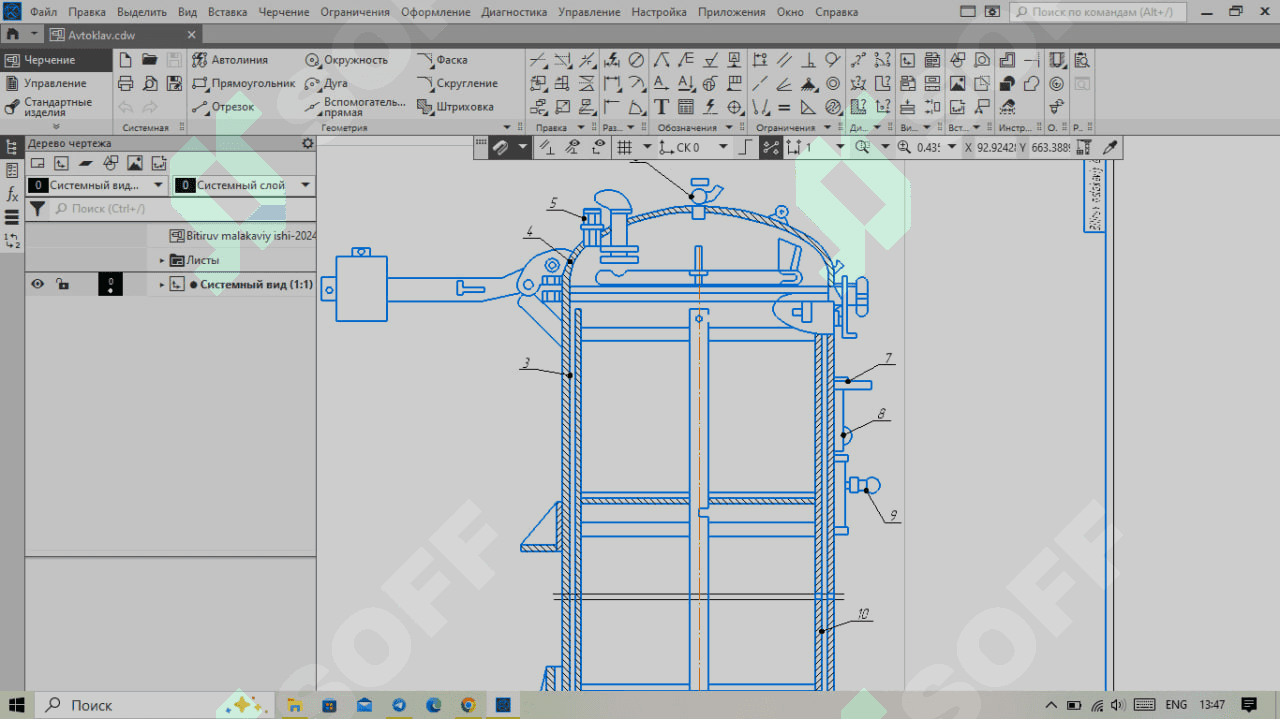1280x719 pixels.
Task: Open grid options dropdown arrow
Action: click(x=645, y=147)
